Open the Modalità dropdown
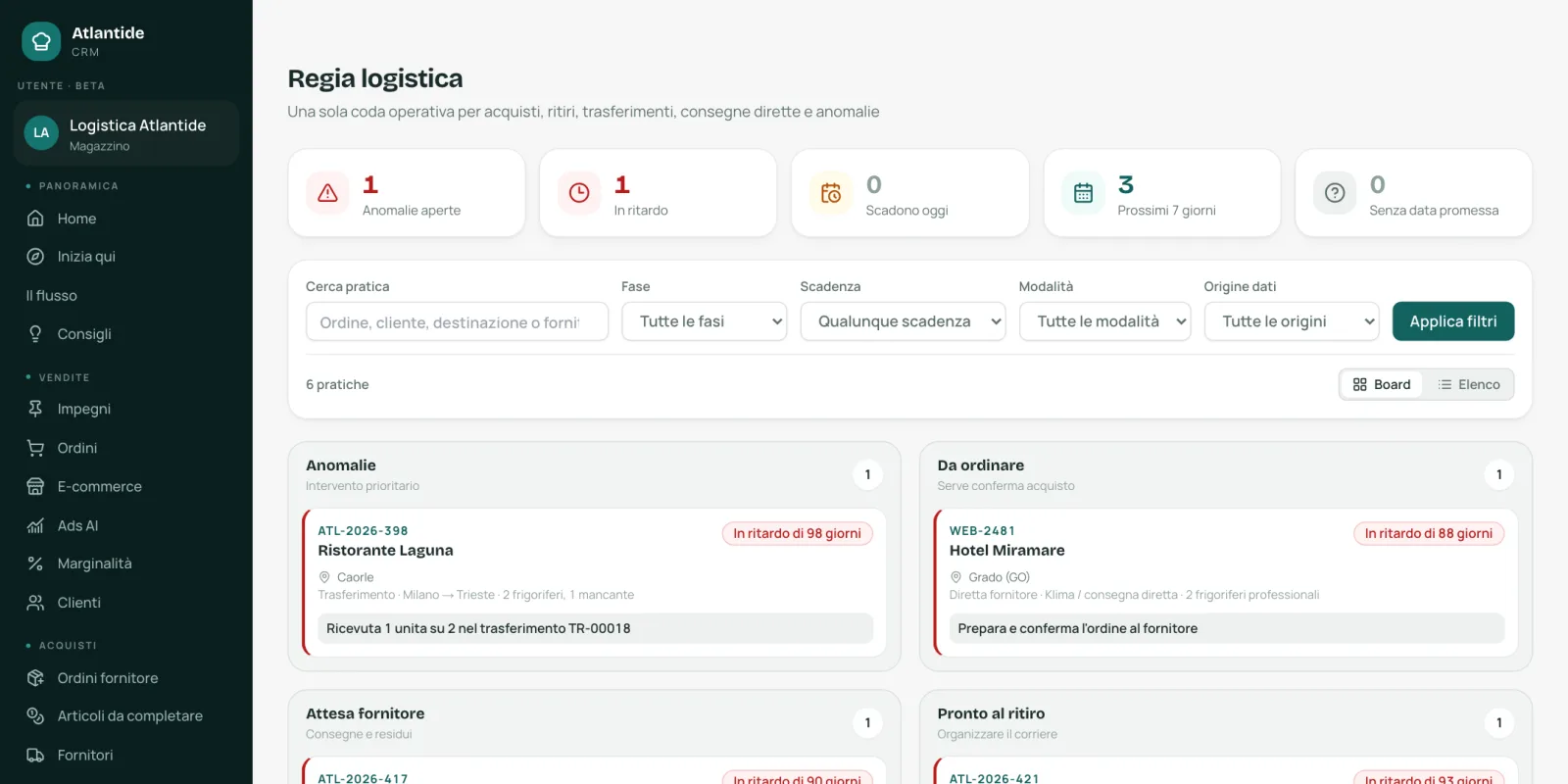Image resolution: width=1568 pixels, height=784 pixels. point(1104,321)
